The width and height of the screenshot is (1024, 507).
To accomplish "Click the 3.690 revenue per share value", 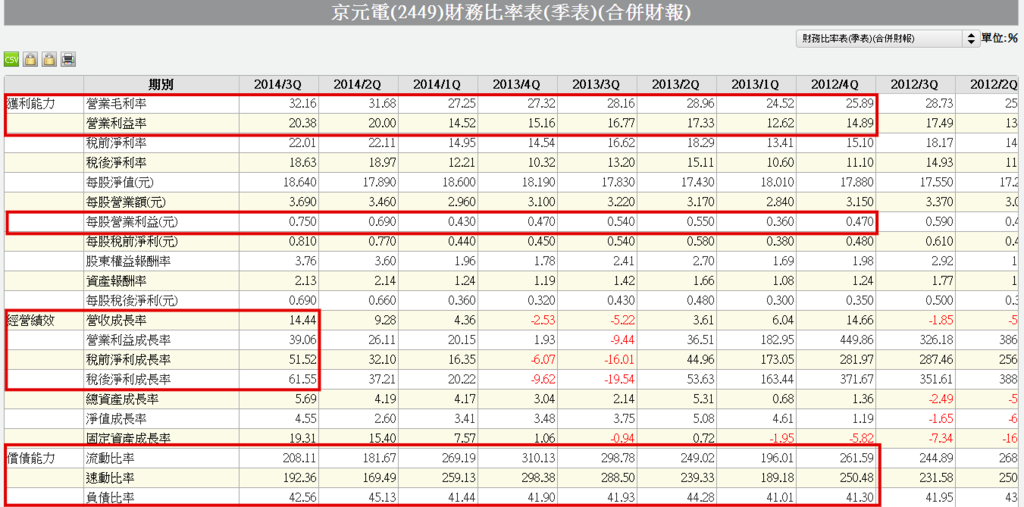I will tap(304, 203).
